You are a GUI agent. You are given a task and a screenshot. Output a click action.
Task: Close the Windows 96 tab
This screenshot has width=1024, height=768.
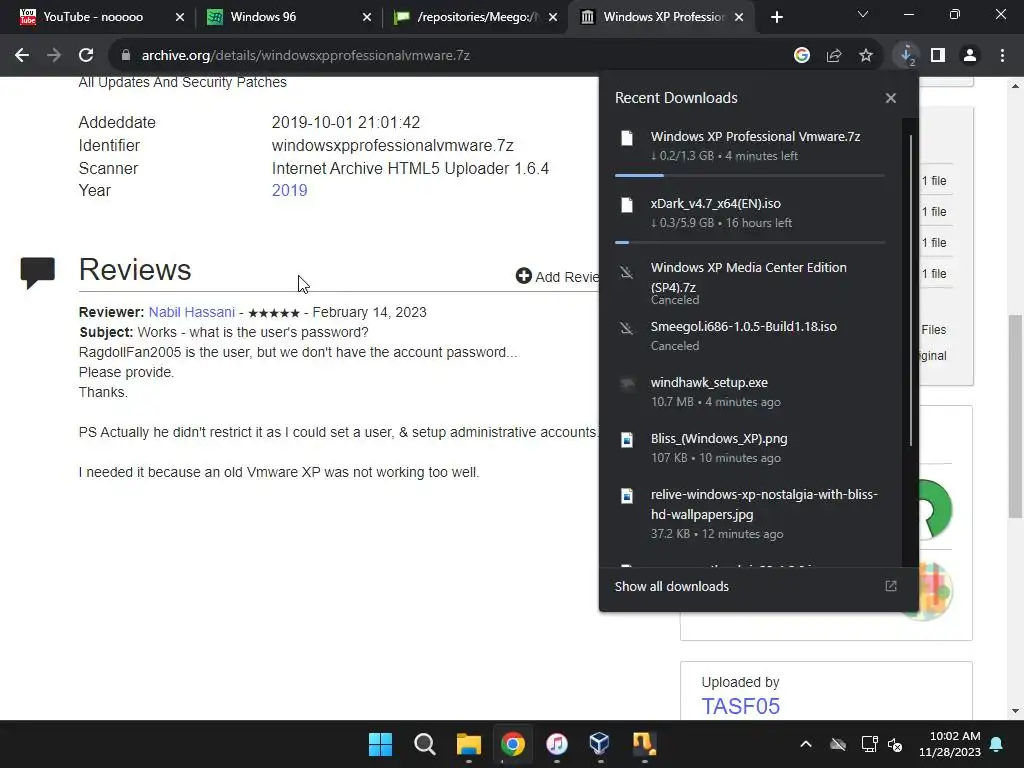367,17
